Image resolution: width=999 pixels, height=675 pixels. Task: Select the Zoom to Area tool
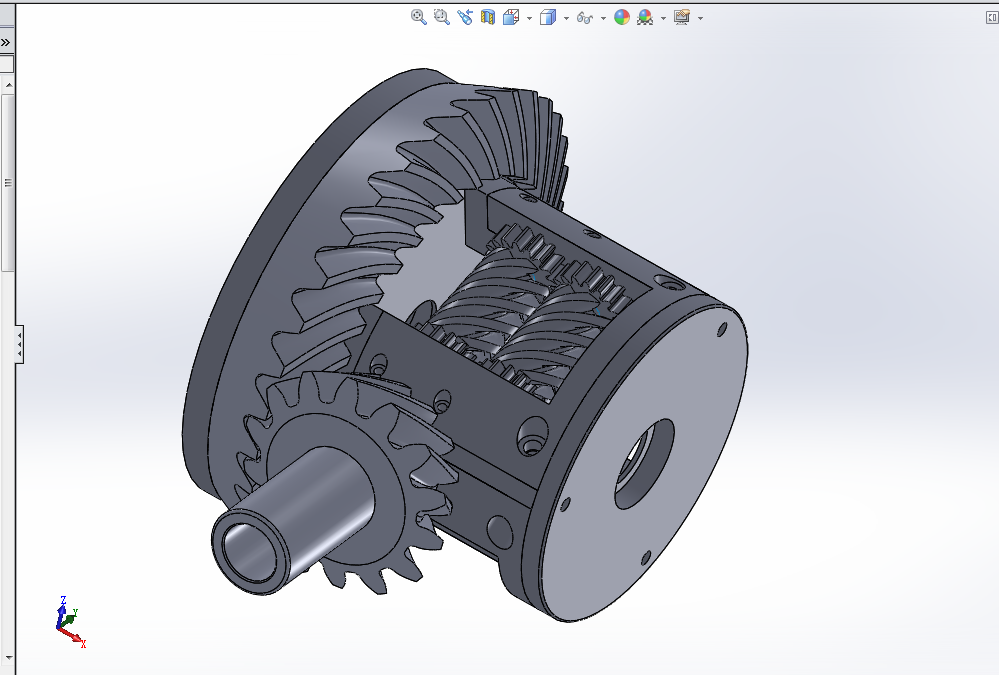442,17
